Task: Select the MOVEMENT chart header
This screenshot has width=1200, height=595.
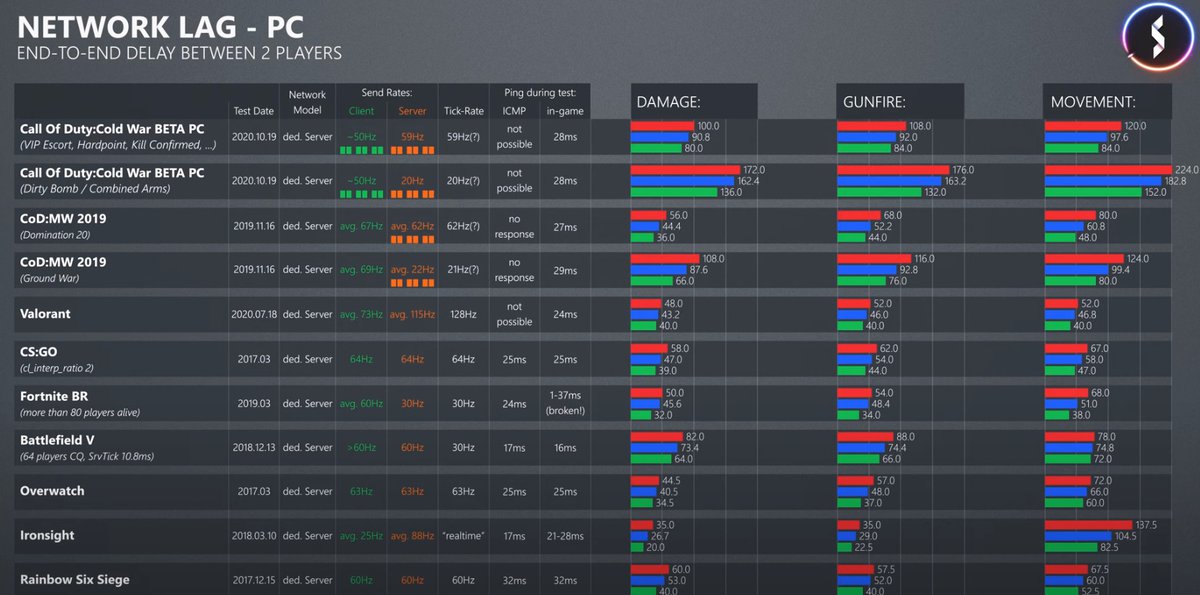Action: (x=1108, y=102)
